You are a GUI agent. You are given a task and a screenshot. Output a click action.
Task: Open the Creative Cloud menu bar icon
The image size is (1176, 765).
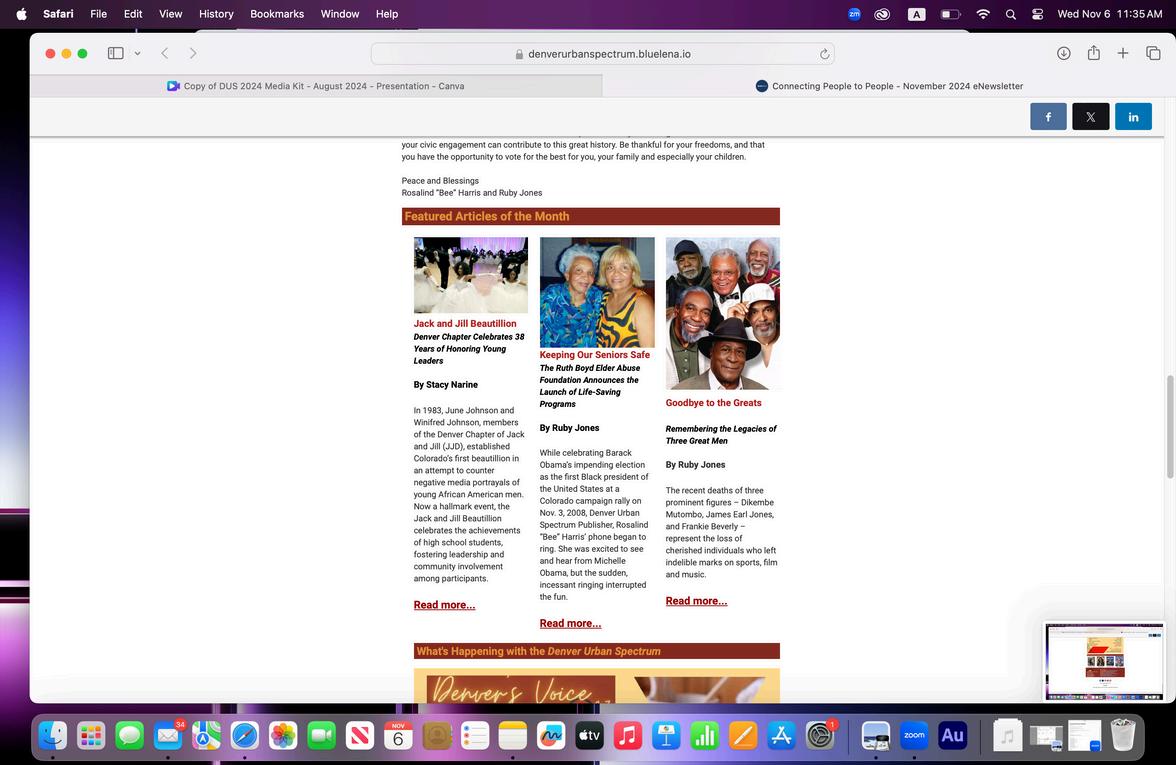click(882, 14)
